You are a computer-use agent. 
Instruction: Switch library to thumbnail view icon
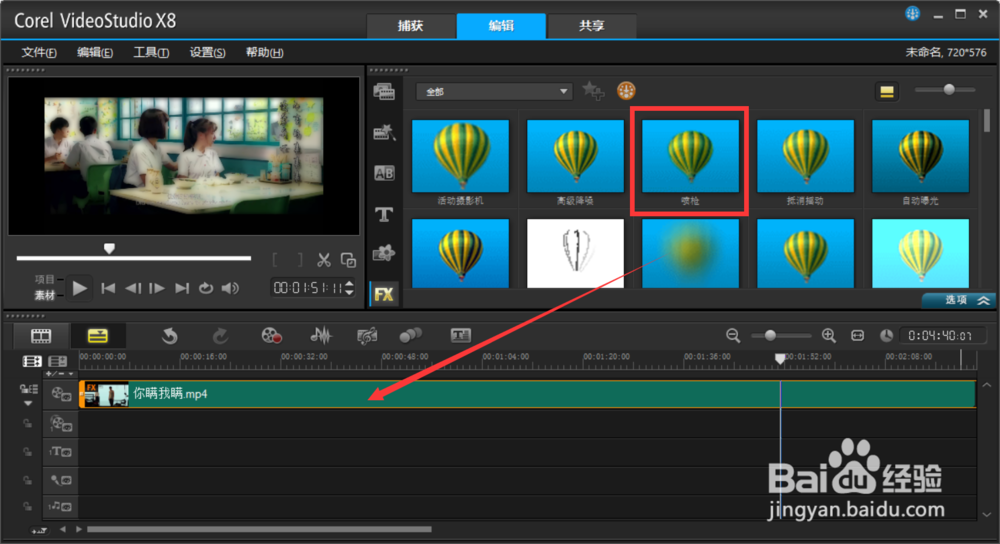(886, 92)
